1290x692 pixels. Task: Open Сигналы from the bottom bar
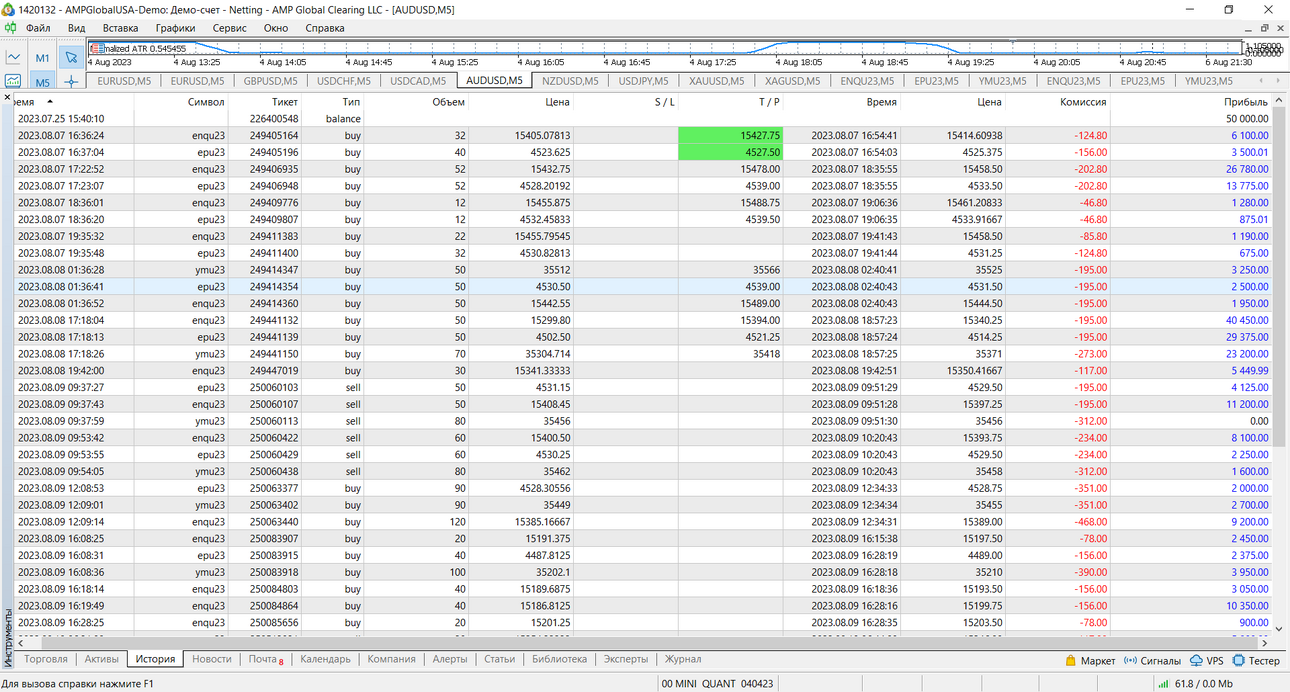[x=1152, y=661]
